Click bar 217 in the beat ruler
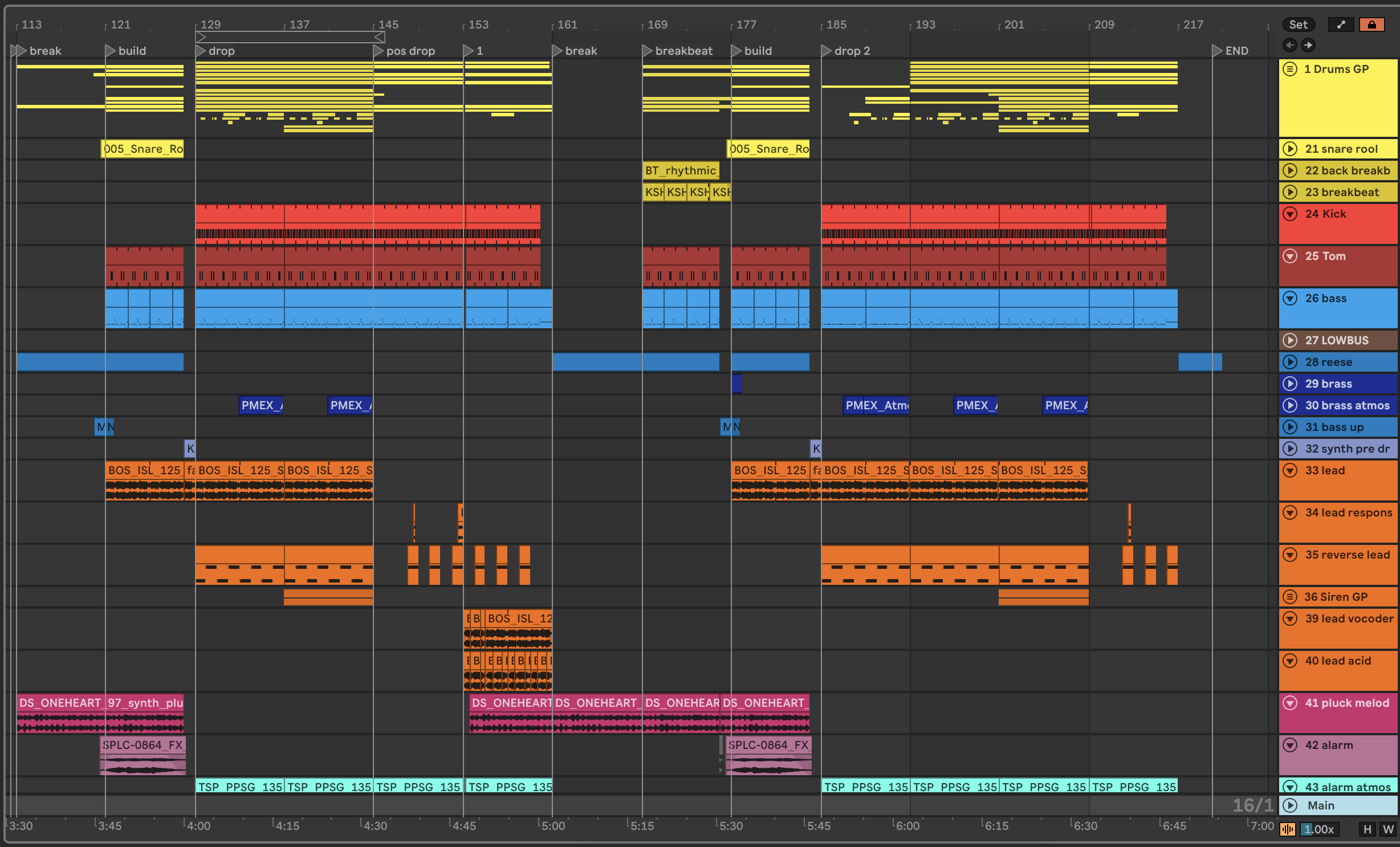The height and width of the screenshot is (847, 1400). (1193, 25)
